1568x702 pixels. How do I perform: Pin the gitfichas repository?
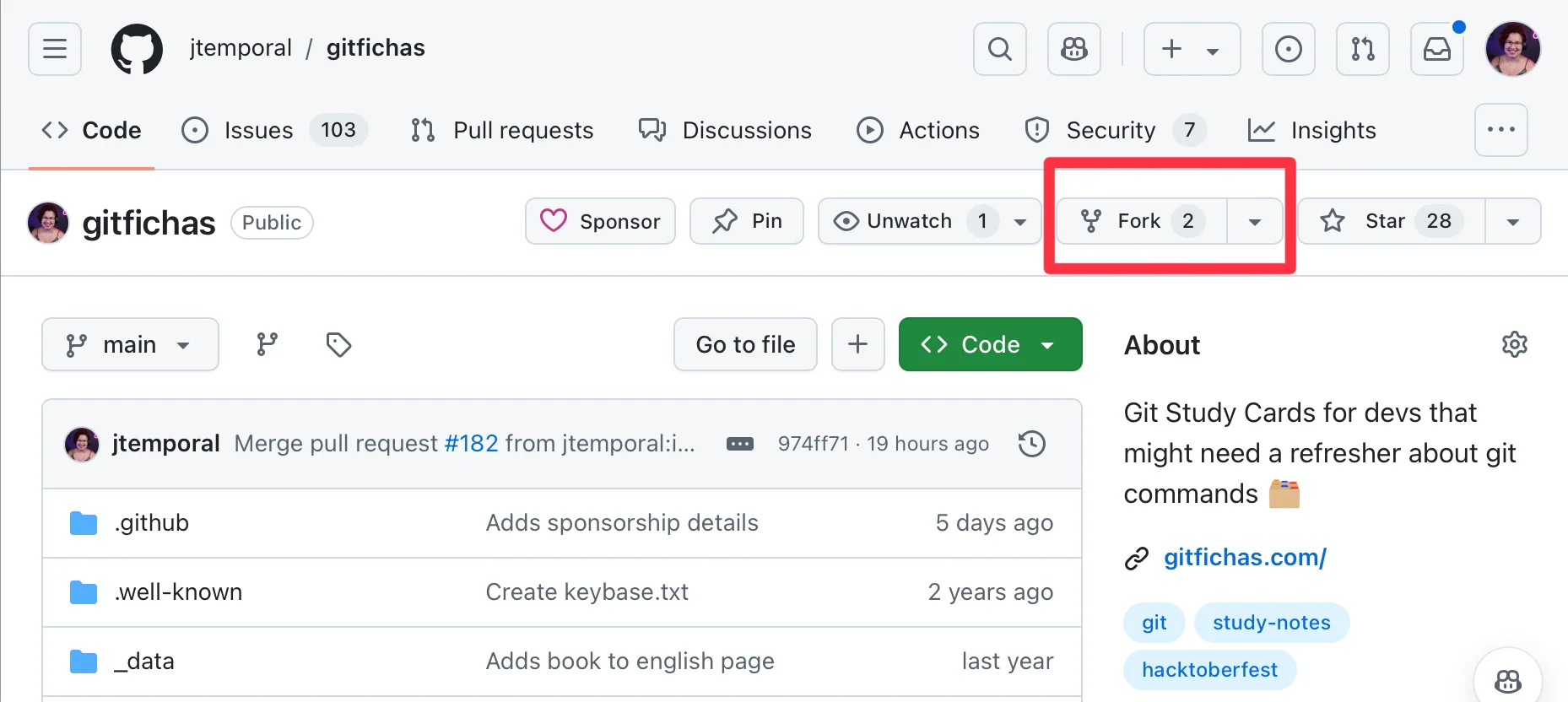coord(746,221)
